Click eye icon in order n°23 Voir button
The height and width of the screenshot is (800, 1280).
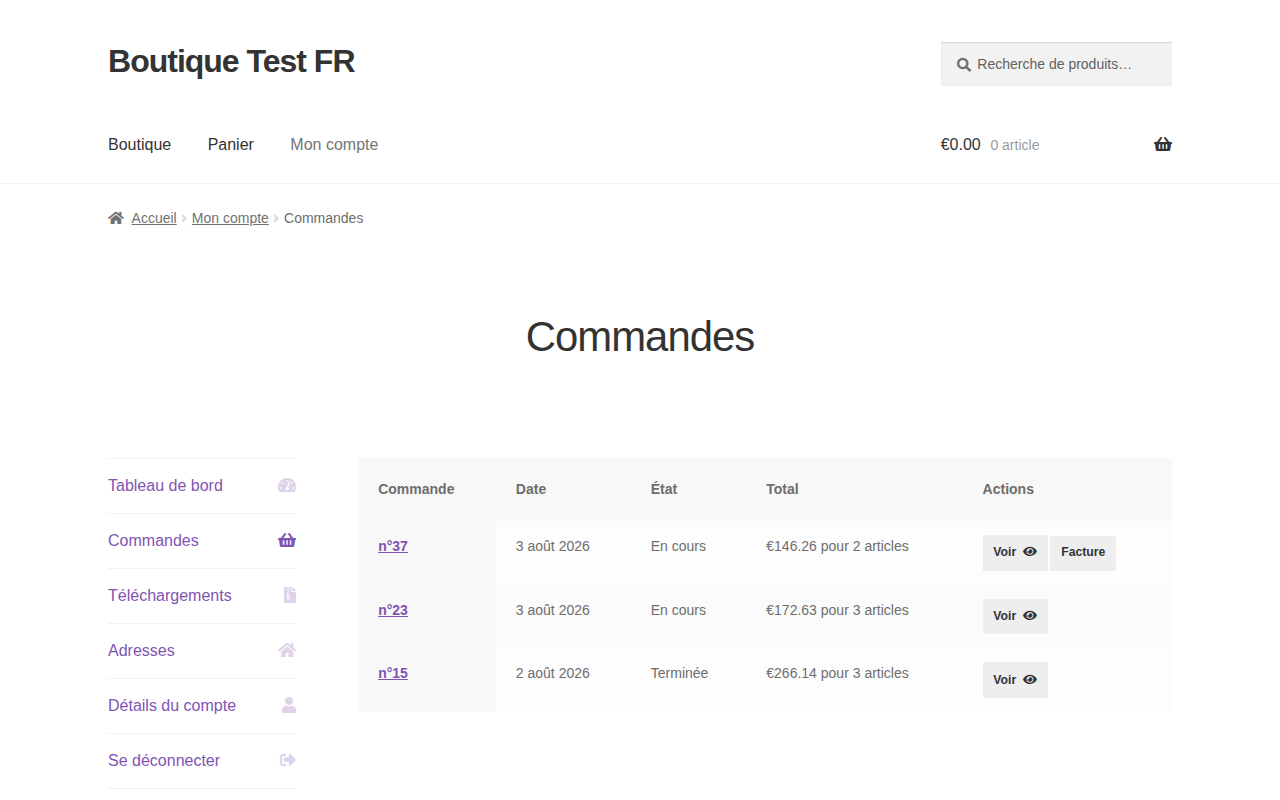coord(1030,616)
